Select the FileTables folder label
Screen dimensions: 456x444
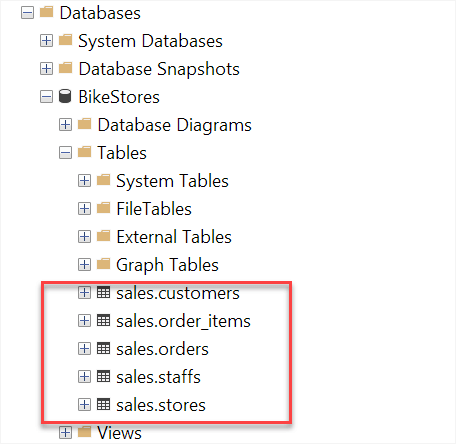pos(154,209)
